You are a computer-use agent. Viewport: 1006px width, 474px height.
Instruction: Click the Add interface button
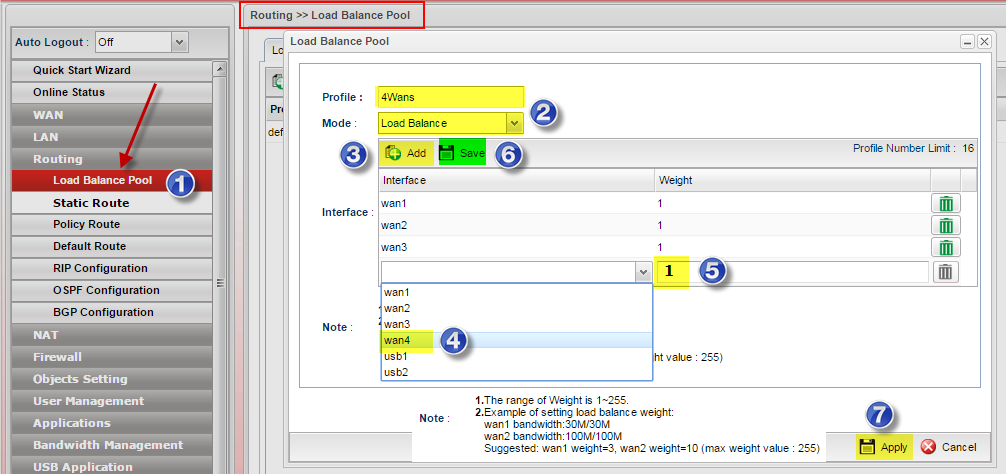[406, 153]
